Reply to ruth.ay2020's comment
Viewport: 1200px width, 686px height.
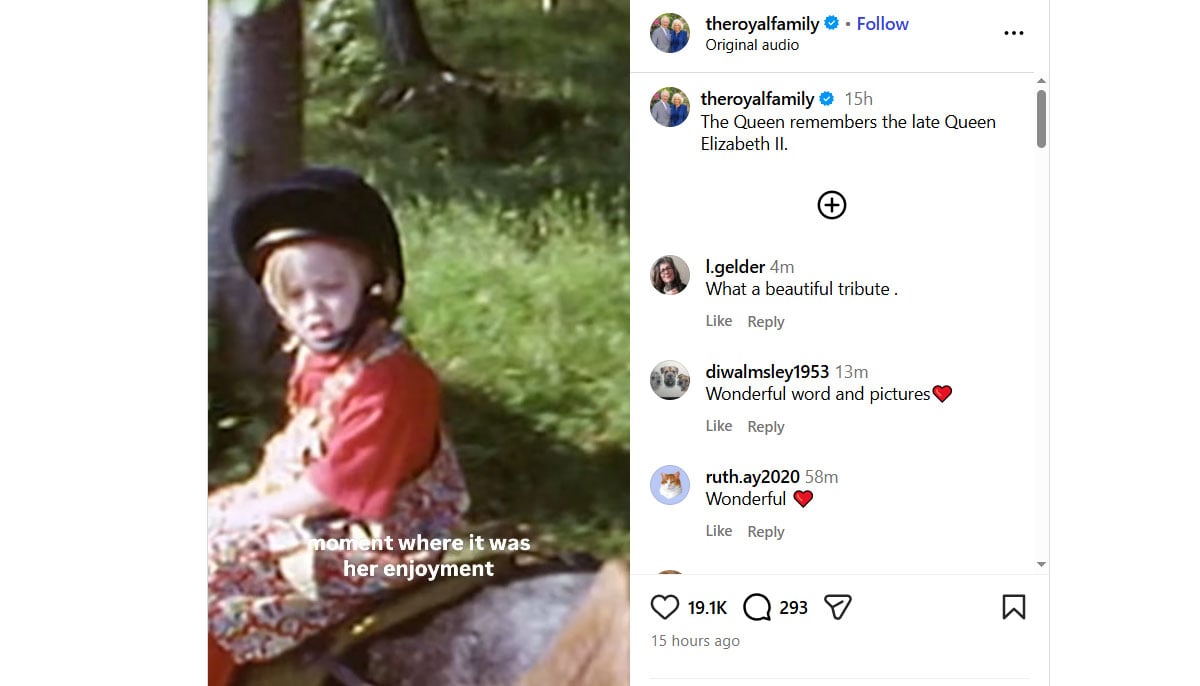(x=766, y=532)
